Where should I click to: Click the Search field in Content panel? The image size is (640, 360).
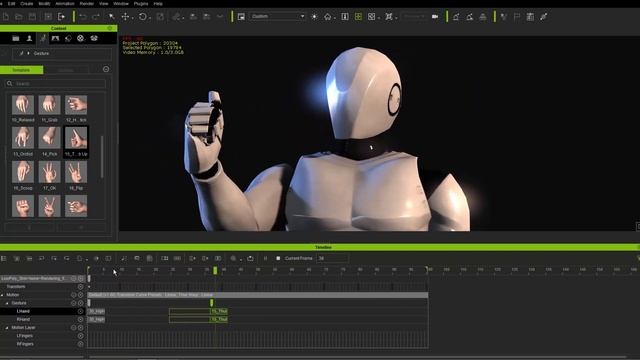[x=56, y=84]
